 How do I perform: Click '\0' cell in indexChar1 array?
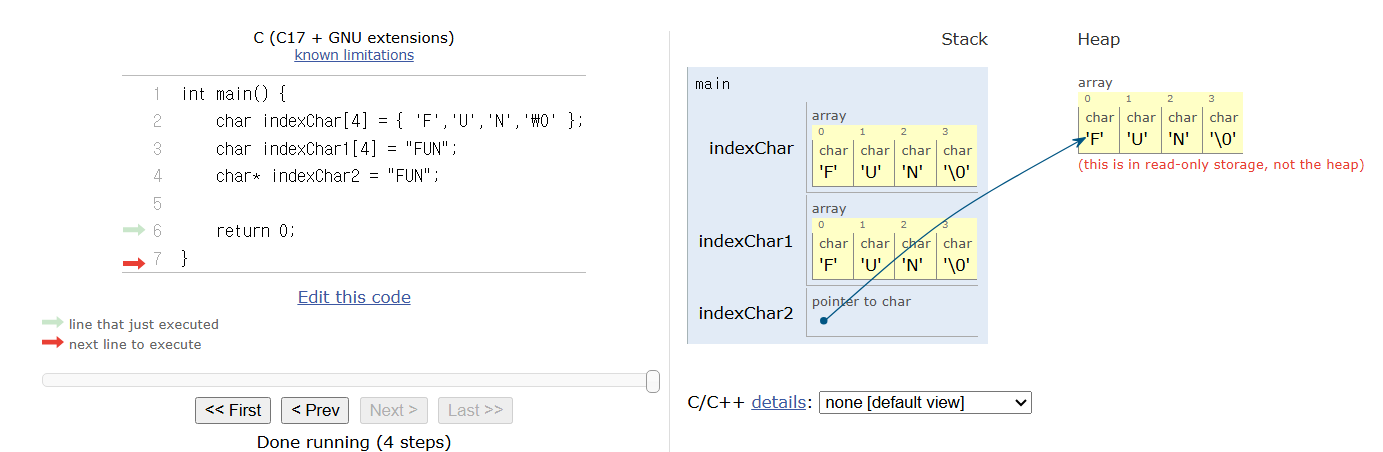tap(957, 254)
